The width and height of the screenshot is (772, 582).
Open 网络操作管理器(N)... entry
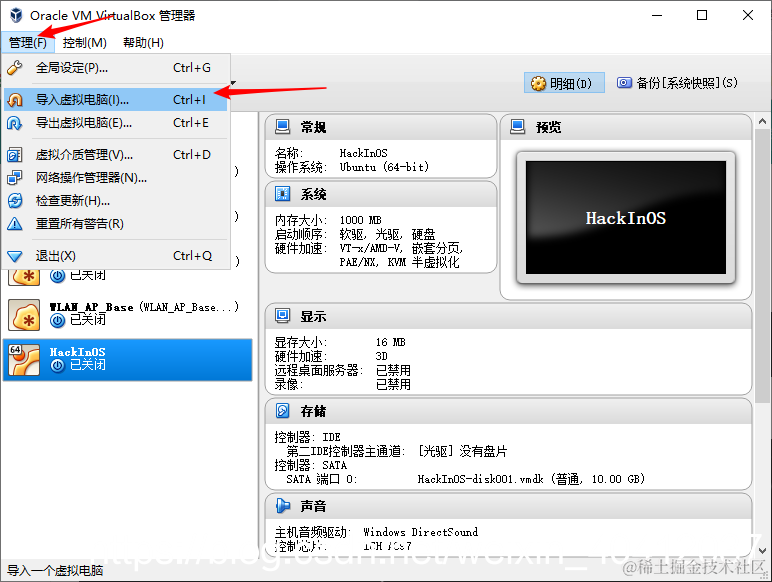(x=116, y=178)
